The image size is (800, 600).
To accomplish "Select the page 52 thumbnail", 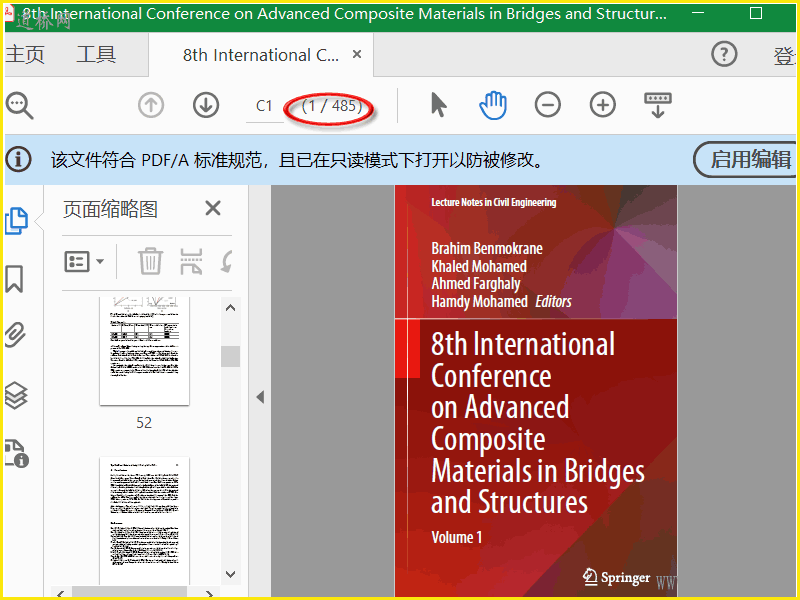I will 144,351.
